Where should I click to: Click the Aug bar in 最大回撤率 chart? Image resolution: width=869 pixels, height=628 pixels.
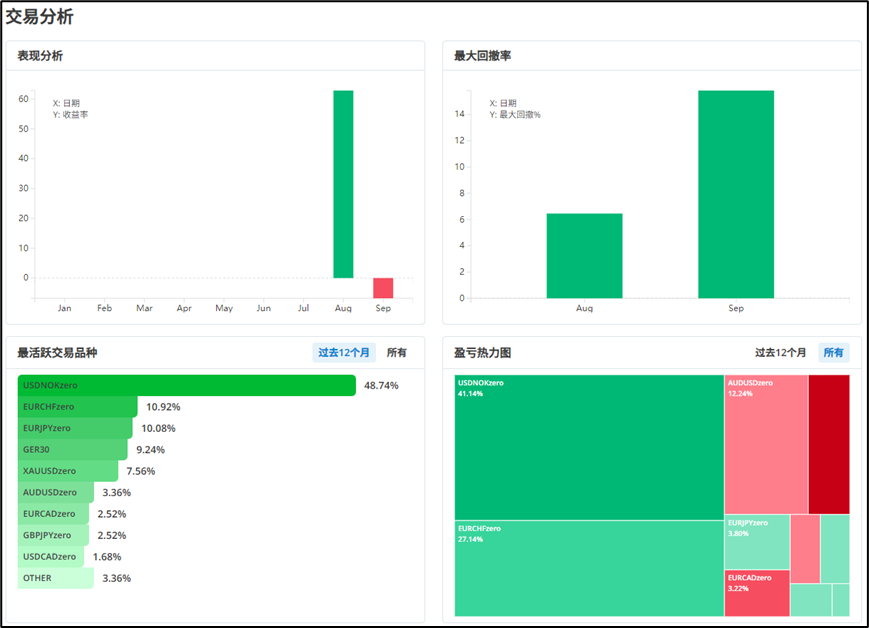click(x=584, y=256)
